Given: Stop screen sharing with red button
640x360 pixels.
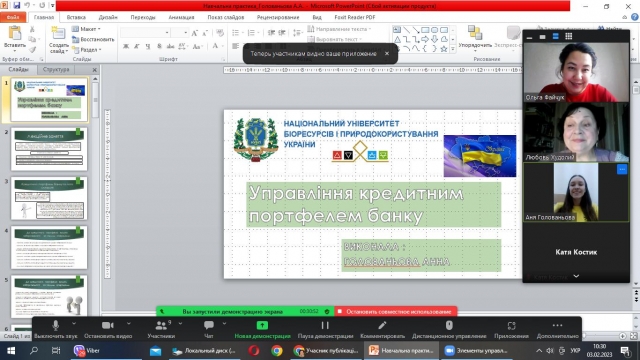Looking at the screenshot, I should coord(396,311).
